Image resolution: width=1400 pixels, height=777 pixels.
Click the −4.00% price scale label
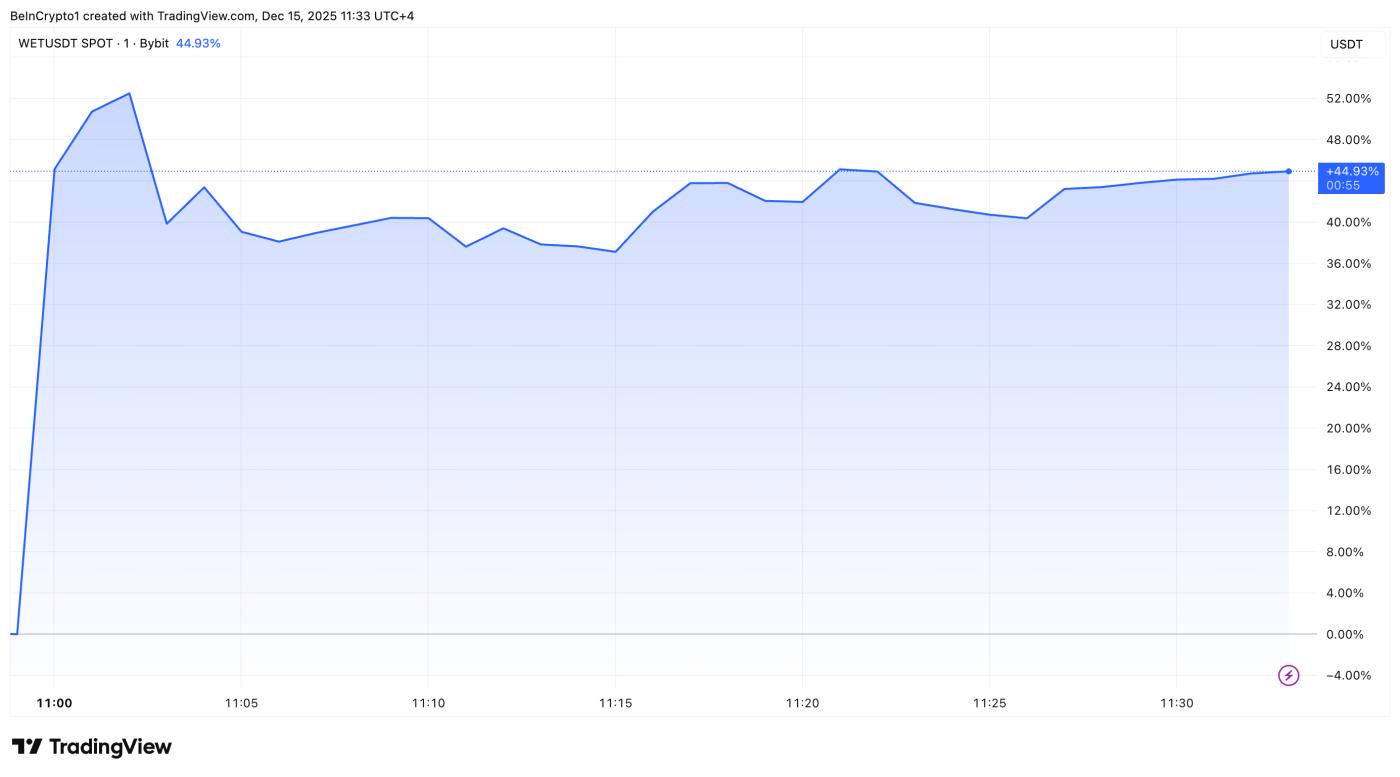coord(1346,675)
